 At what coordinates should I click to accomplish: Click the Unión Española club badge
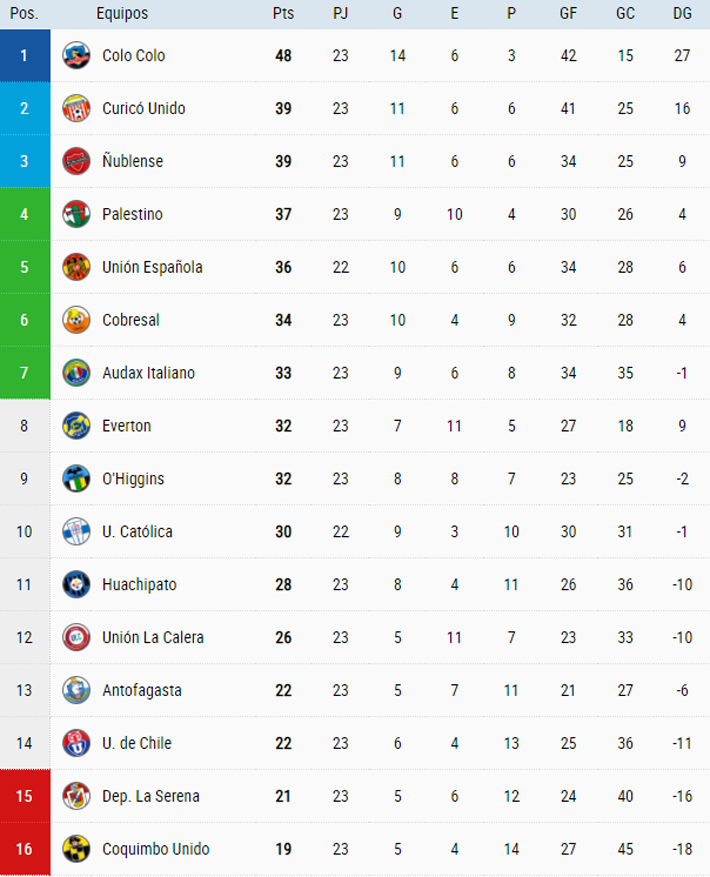[x=76, y=267]
